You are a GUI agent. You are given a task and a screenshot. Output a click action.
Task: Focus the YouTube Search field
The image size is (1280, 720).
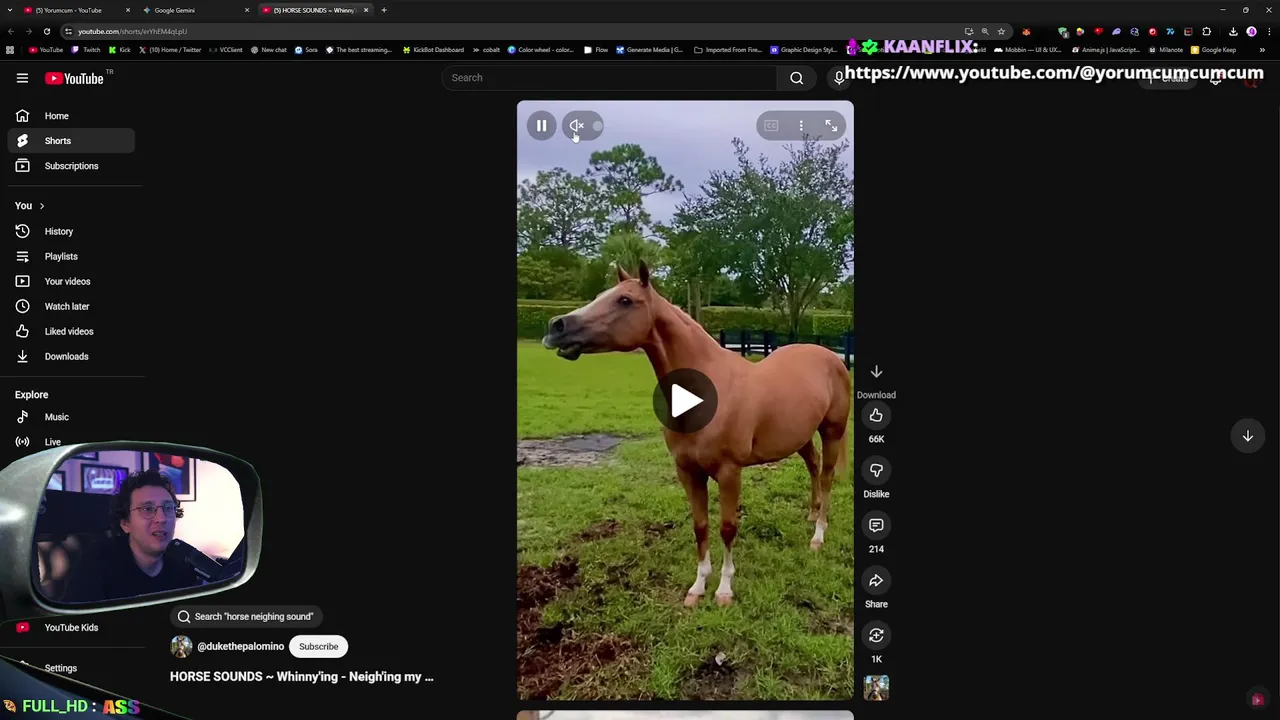tap(609, 78)
